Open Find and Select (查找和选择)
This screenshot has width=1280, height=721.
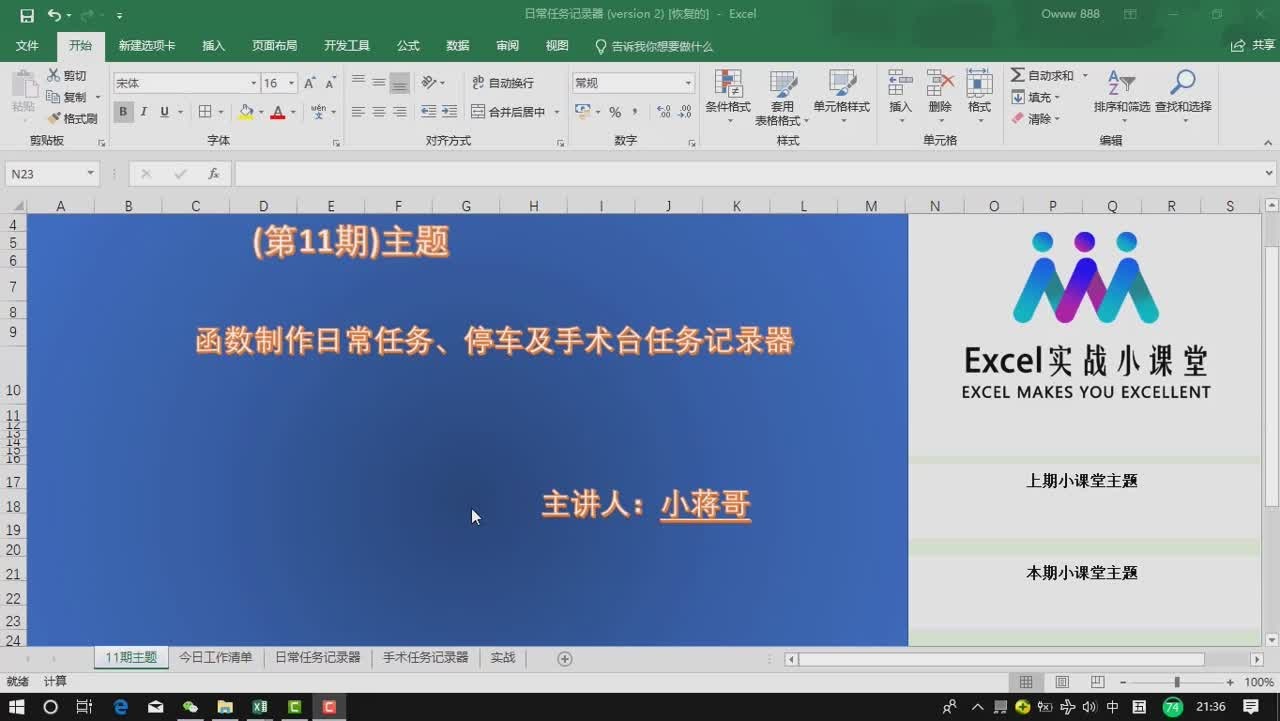[x=1183, y=97]
